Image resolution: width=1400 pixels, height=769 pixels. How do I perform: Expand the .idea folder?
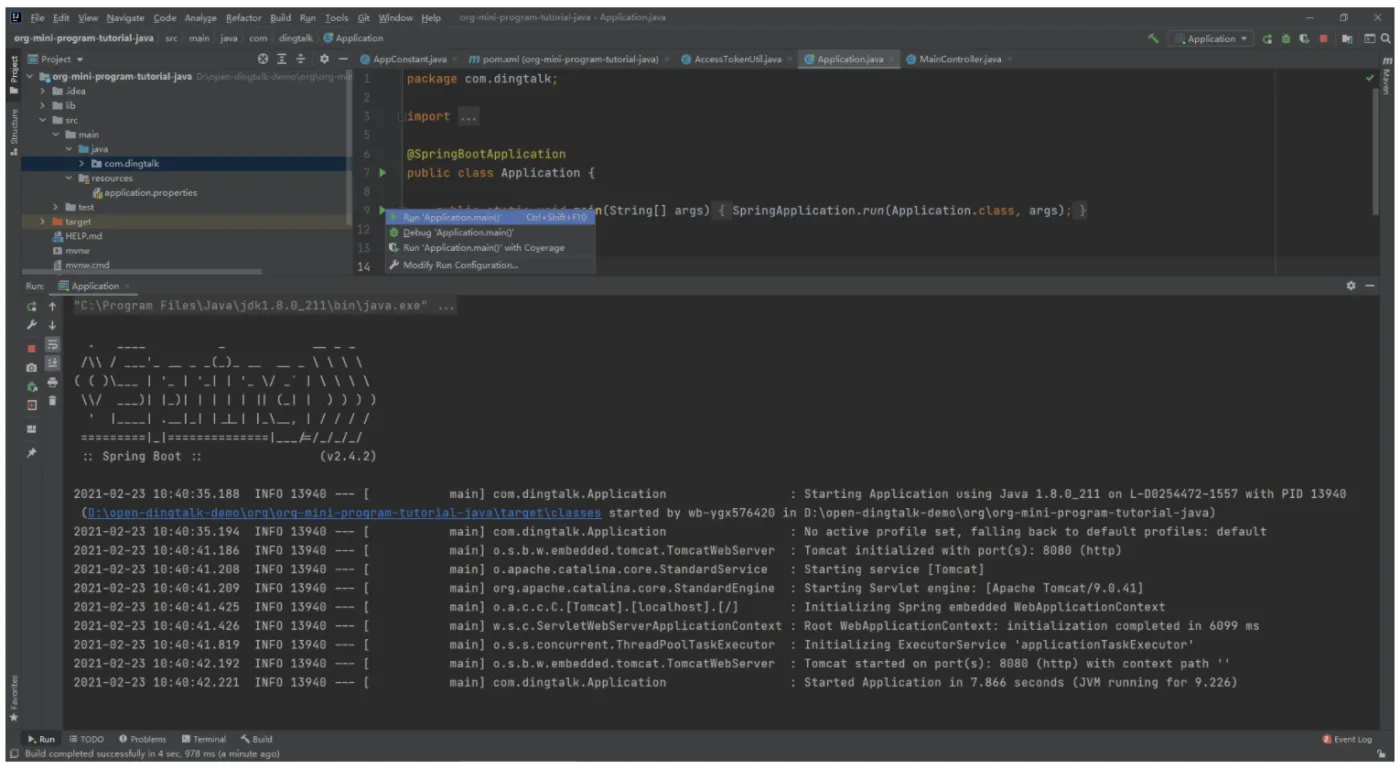tap(43, 91)
